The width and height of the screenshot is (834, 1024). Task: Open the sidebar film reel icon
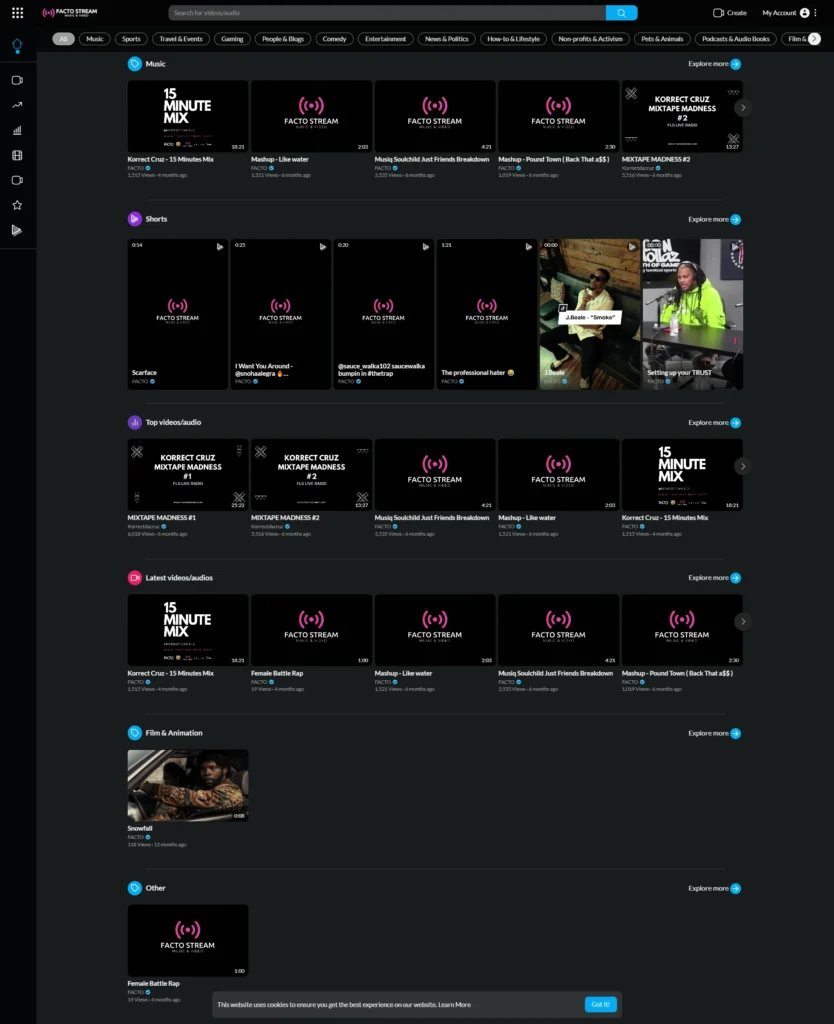pyautogui.click(x=17, y=155)
